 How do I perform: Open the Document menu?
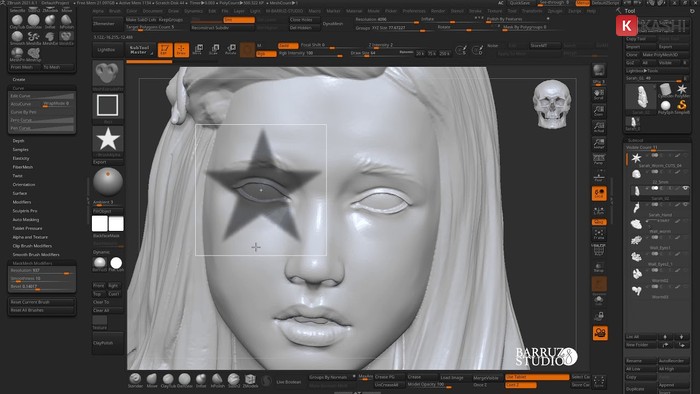coord(153,11)
